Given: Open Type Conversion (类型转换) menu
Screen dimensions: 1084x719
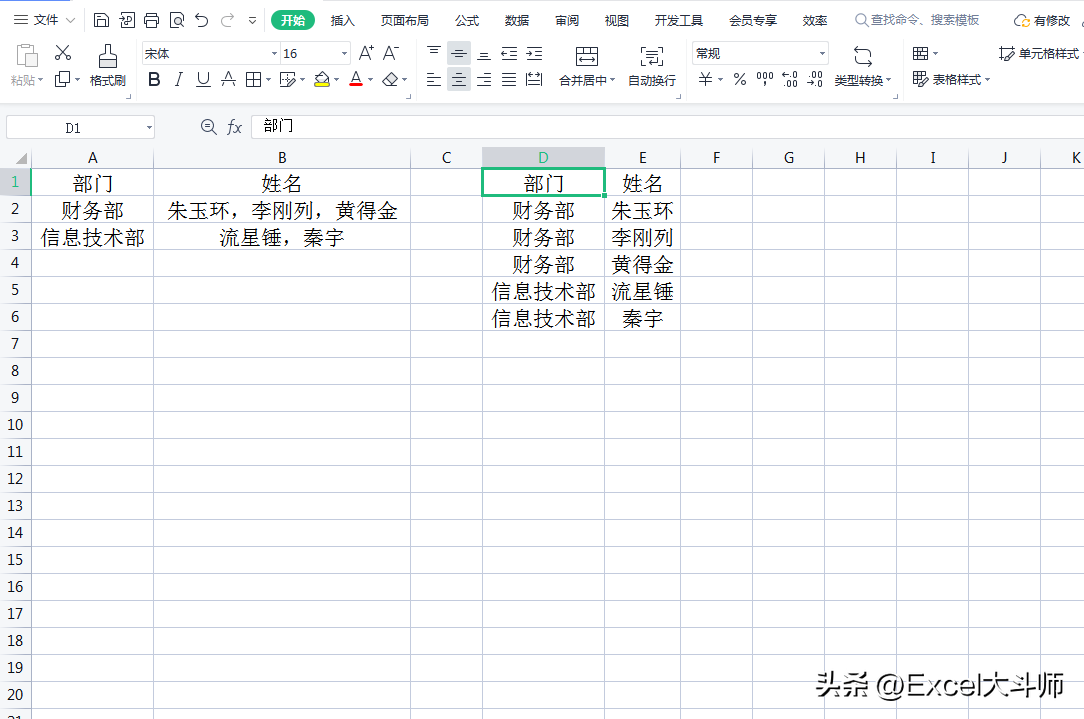Looking at the screenshot, I should coord(863,66).
